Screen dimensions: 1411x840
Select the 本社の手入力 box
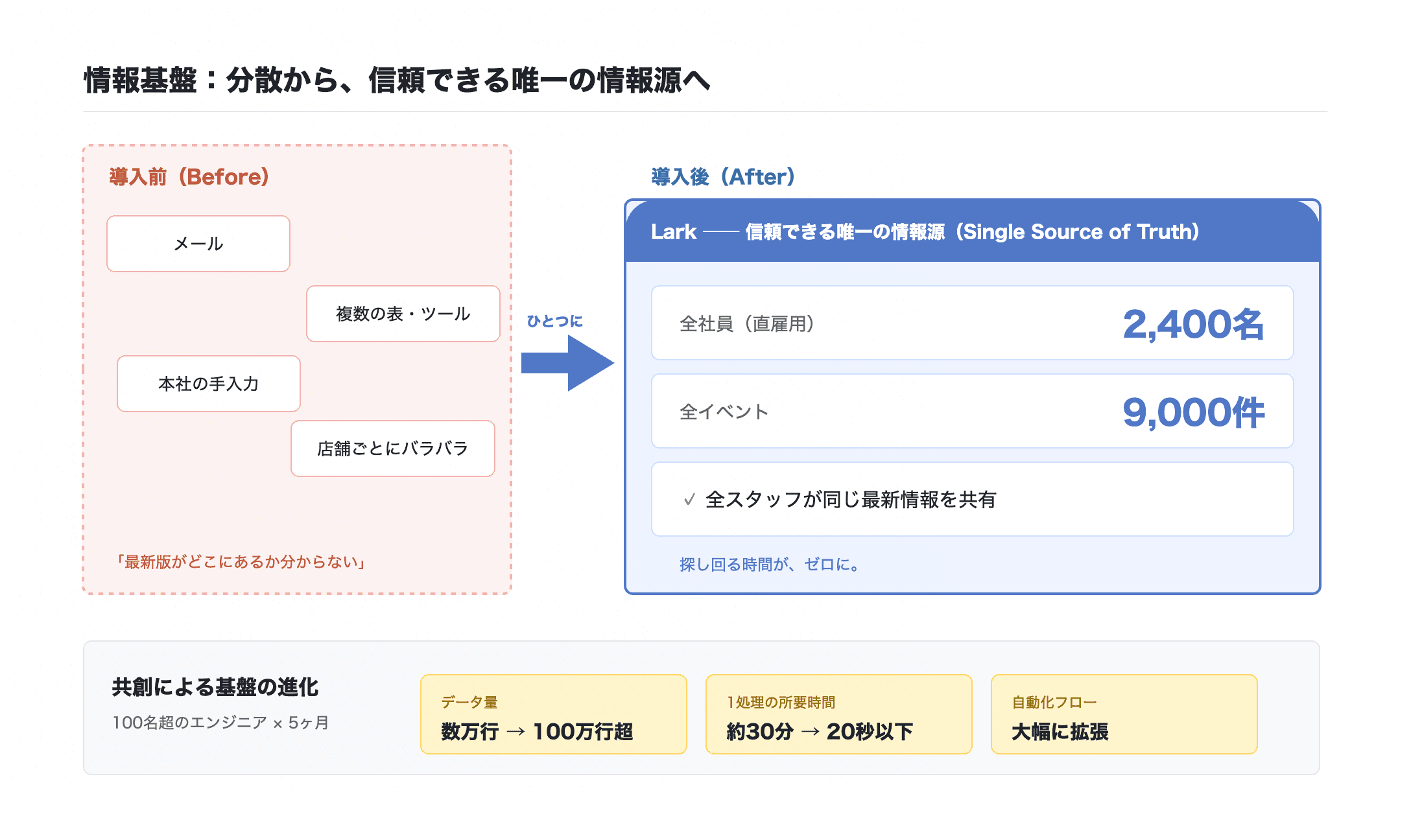click(x=209, y=384)
